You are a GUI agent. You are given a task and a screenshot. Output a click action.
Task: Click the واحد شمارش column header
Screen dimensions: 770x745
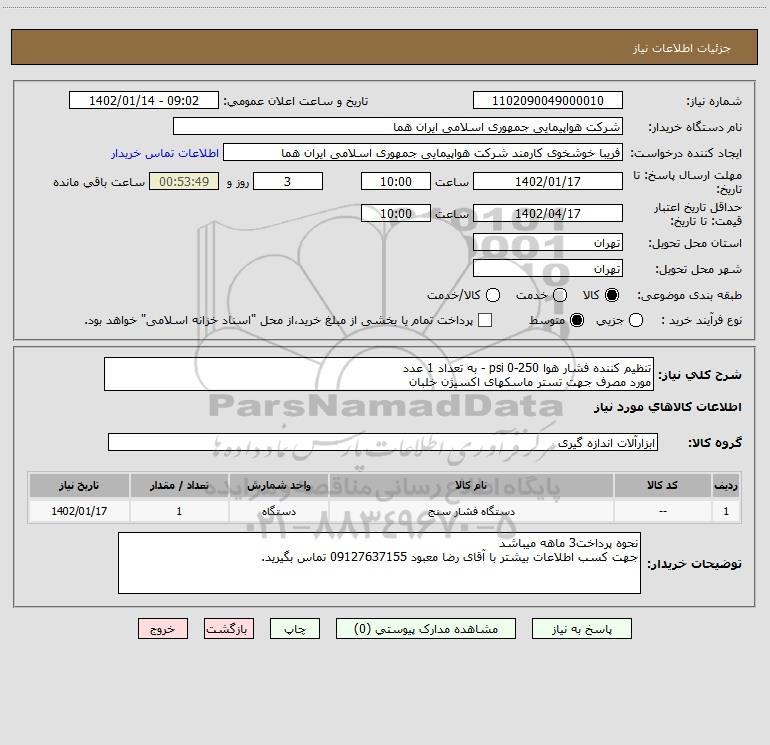(x=278, y=486)
